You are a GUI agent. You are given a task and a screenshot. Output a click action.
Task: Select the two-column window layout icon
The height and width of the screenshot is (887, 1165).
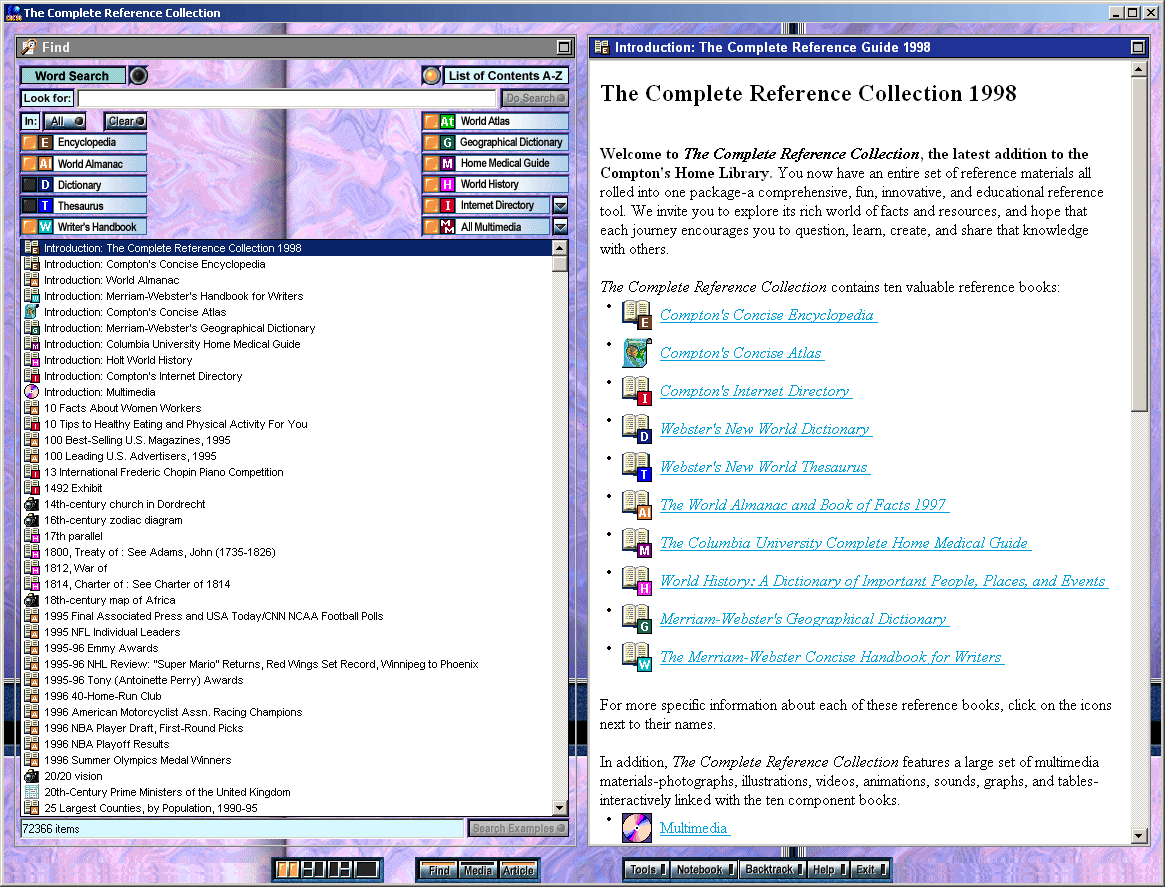pyautogui.click(x=288, y=870)
